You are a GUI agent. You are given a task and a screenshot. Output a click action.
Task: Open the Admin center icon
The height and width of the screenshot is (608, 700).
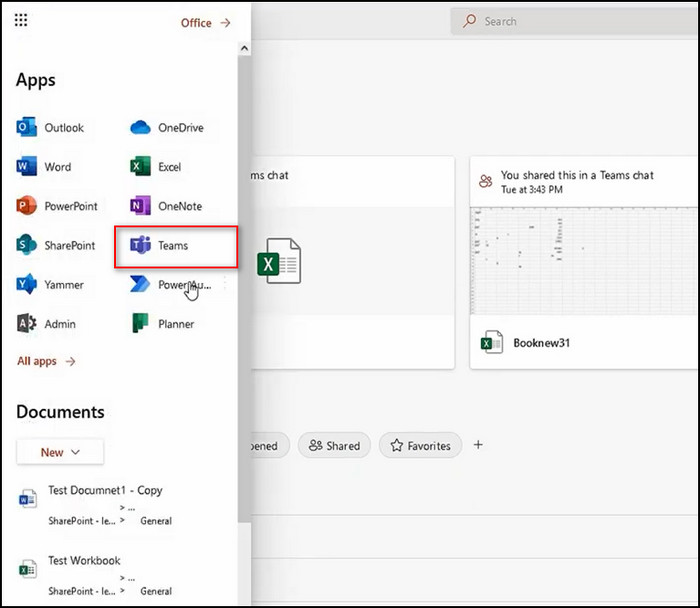(26, 324)
